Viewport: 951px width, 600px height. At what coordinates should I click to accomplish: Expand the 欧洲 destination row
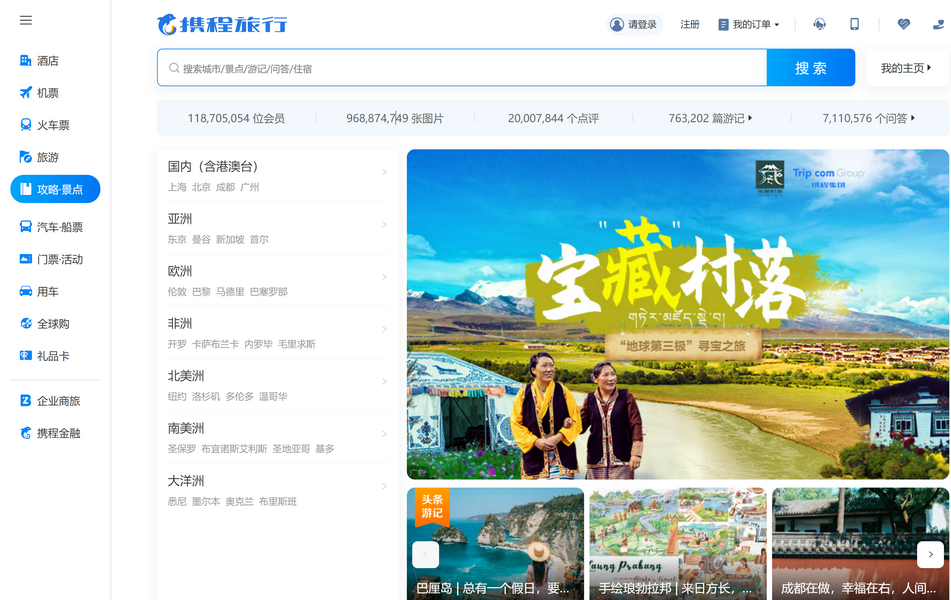(x=277, y=280)
